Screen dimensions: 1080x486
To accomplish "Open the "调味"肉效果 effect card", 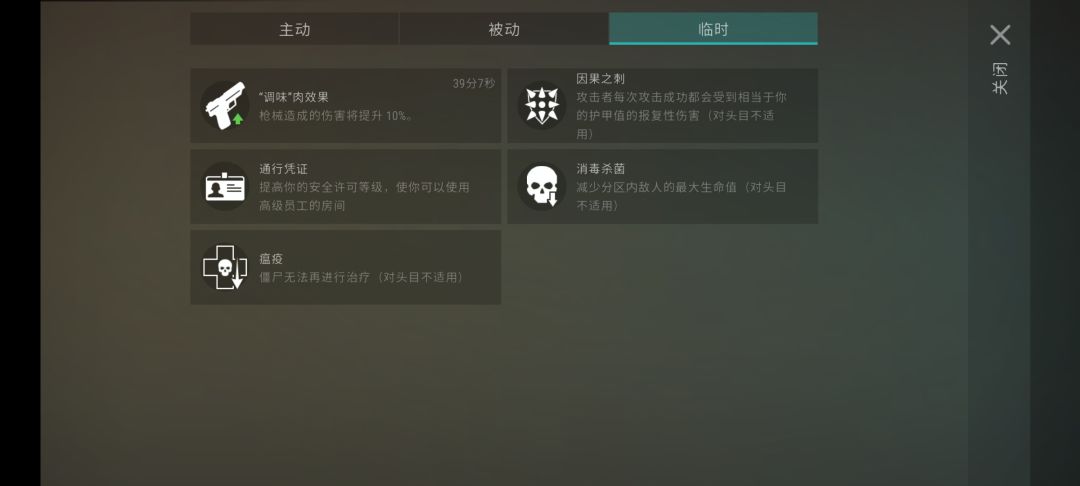I will tap(346, 105).
